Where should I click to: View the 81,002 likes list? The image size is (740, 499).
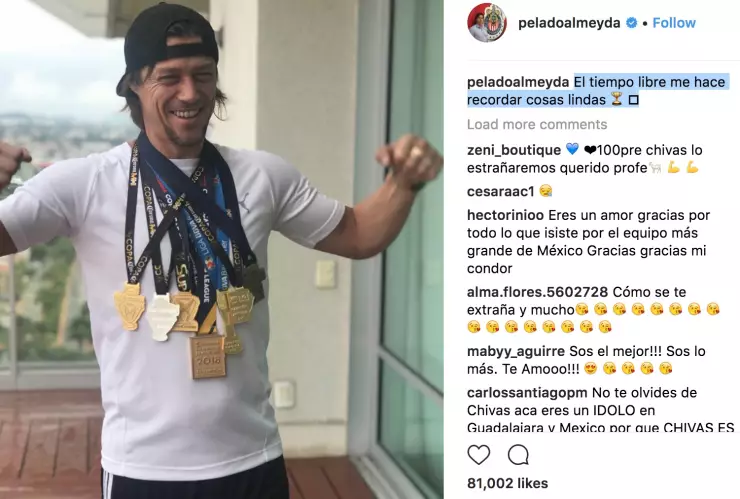(507, 483)
